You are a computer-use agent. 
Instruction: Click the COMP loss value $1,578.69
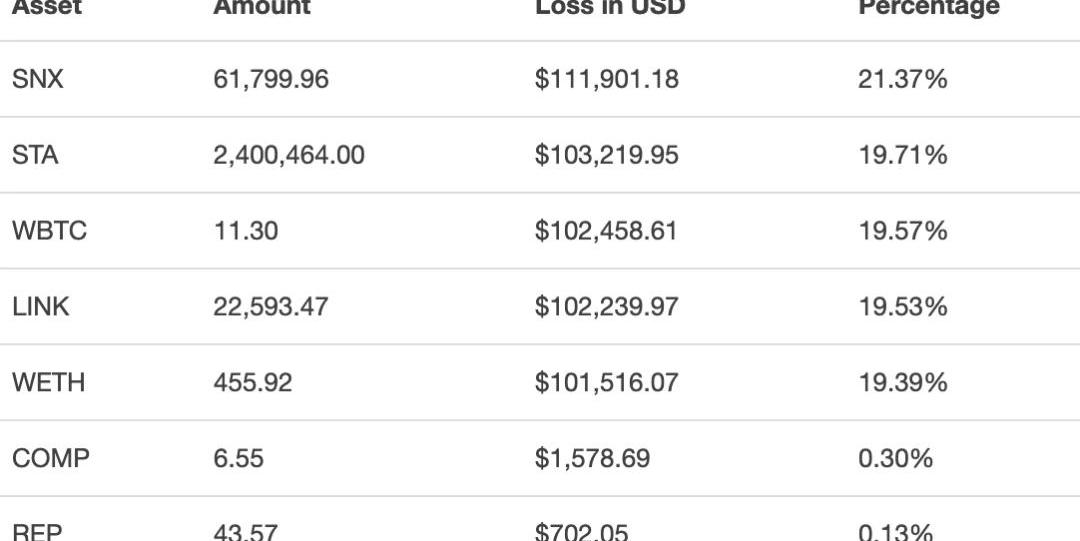click(x=593, y=459)
